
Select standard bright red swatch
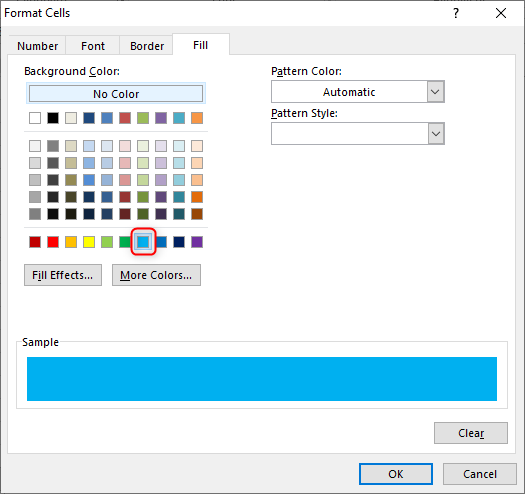(53, 242)
